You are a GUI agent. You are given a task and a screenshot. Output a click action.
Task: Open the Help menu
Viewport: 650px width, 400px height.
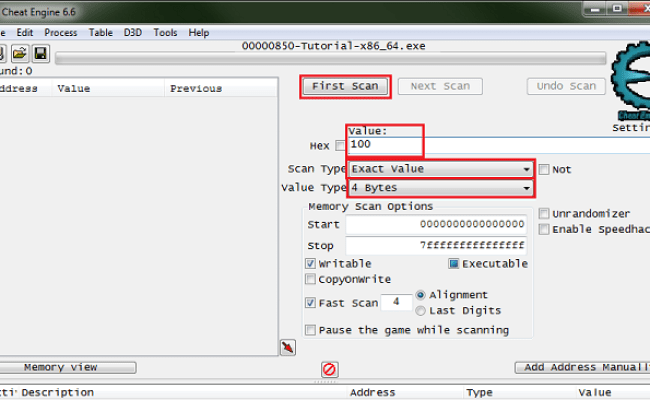[x=199, y=32]
